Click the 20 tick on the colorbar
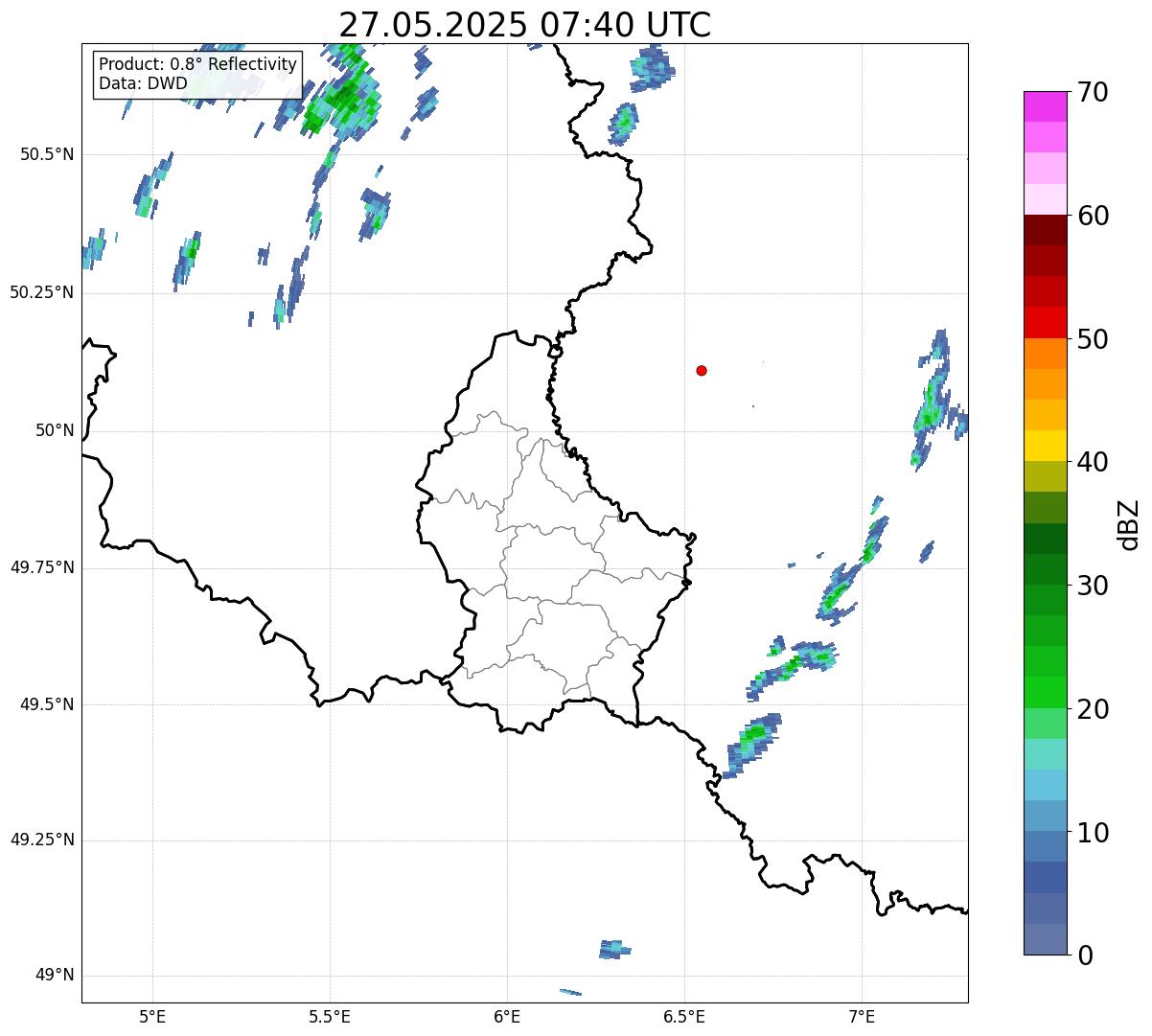The height and width of the screenshot is (1036, 1152). 1094,709
